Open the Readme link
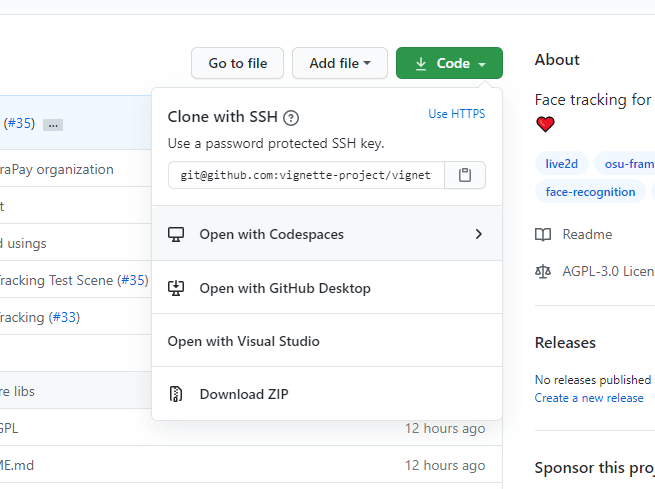This screenshot has height=489, width=655. pyautogui.click(x=587, y=234)
